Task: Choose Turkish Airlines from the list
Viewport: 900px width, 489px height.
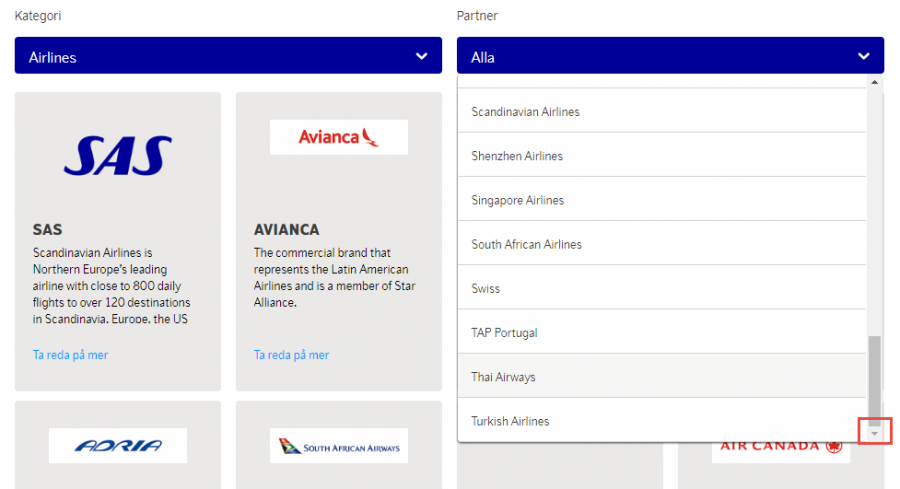Action: pyautogui.click(x=510, y=421)
